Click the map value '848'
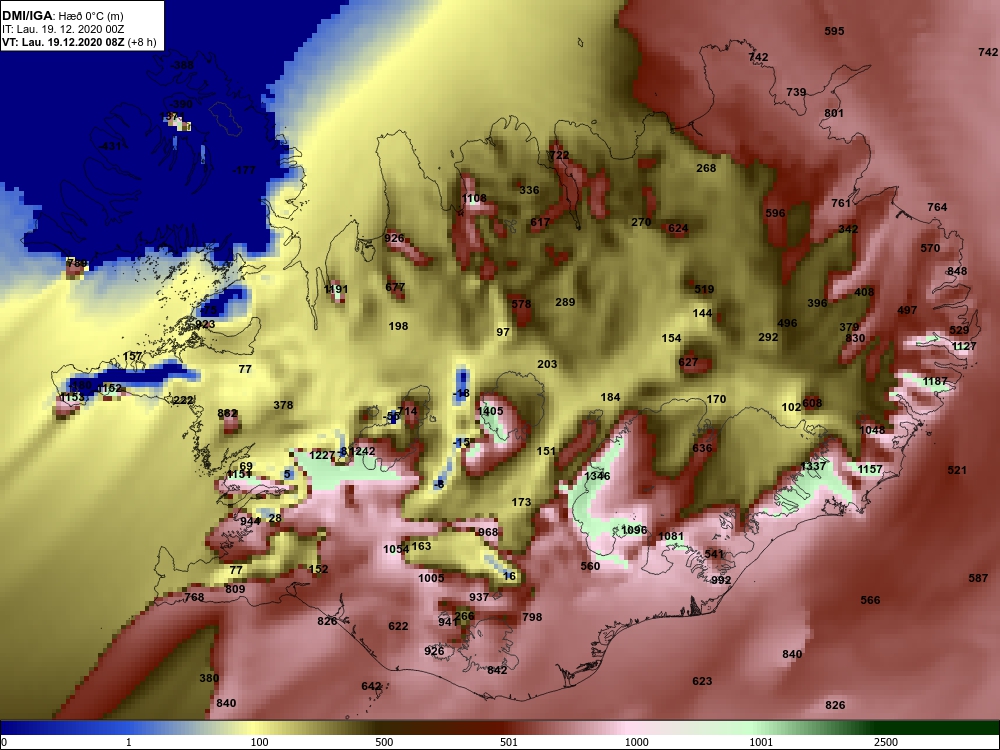The width and height of the screenshot is (1000, 750). (x=957, y=272)
